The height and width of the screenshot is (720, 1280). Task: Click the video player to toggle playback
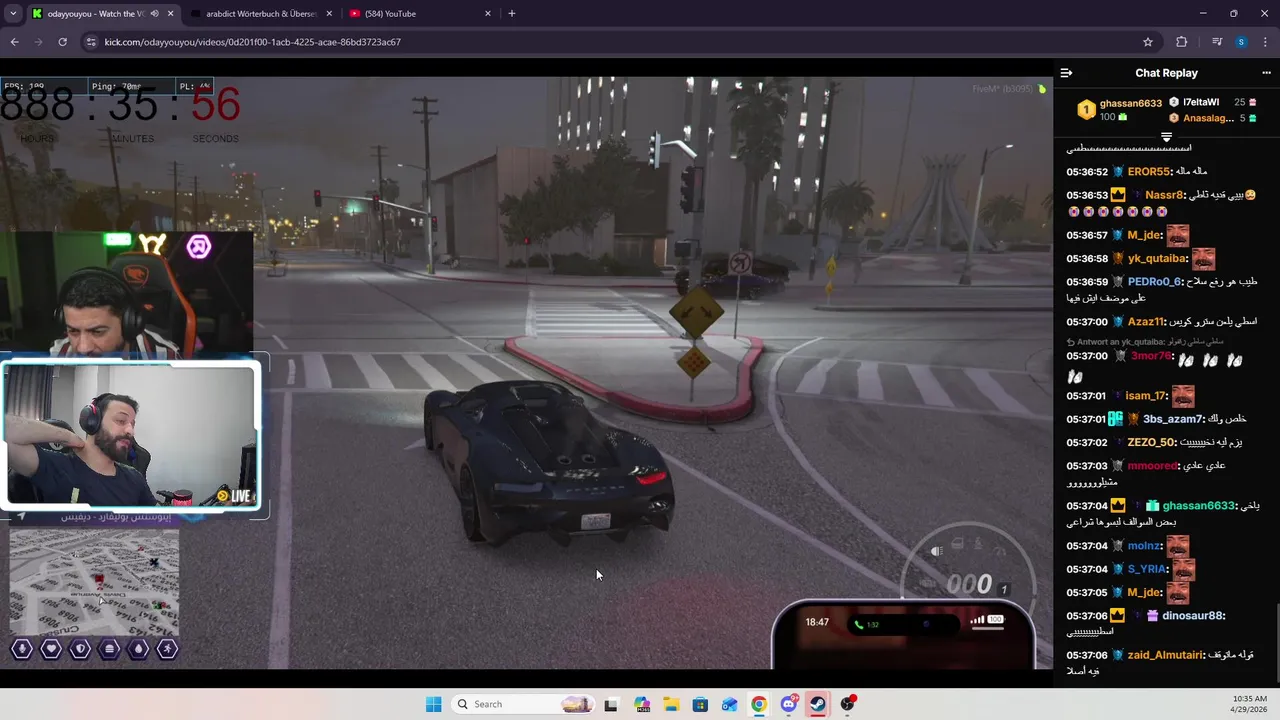[526, 372]
